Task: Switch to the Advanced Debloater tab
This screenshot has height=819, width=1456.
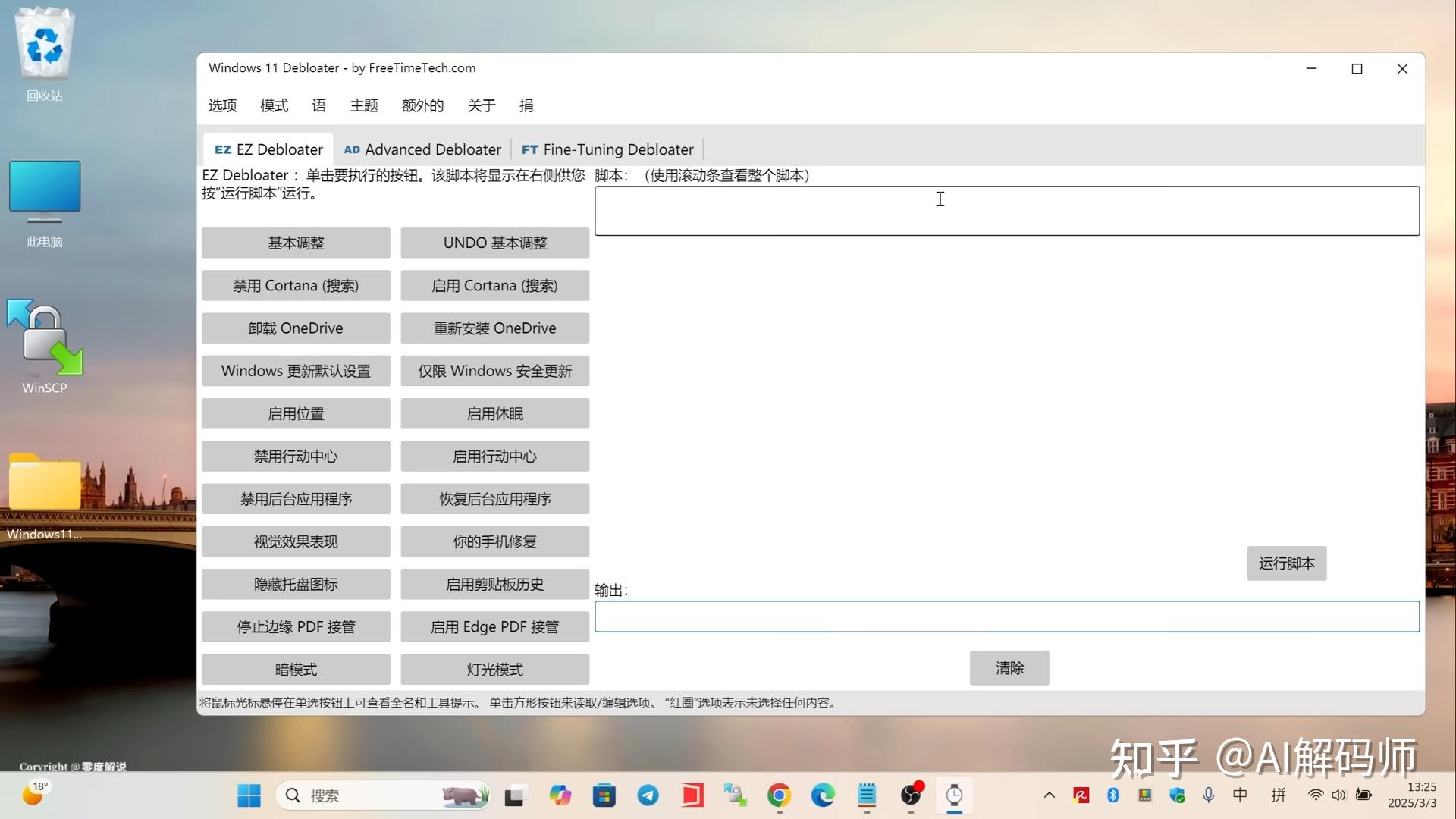Action: (422, 149)
